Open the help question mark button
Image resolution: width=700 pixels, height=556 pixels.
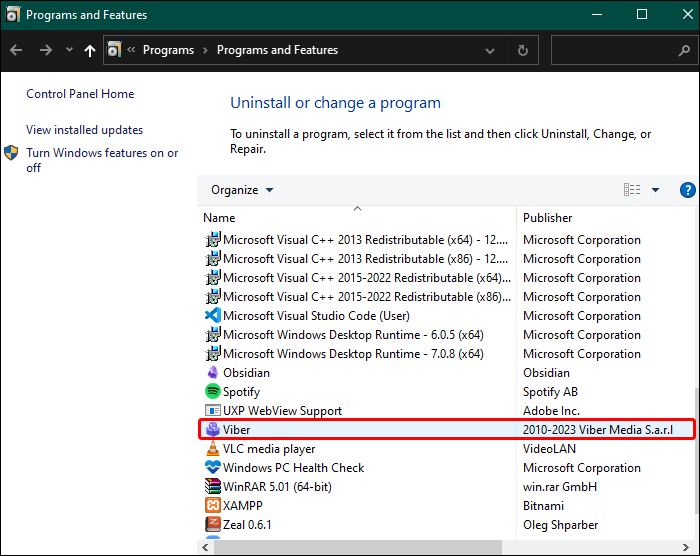coord(687,190)
